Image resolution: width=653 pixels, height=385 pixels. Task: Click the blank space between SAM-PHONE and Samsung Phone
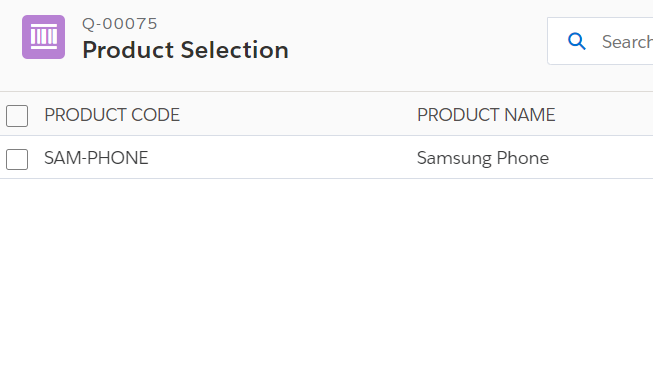[282, 158]
